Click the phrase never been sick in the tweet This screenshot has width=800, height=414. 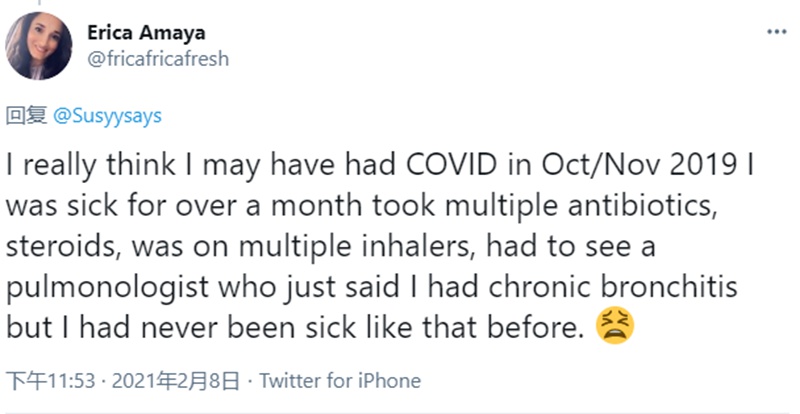[x=248, y=327]
